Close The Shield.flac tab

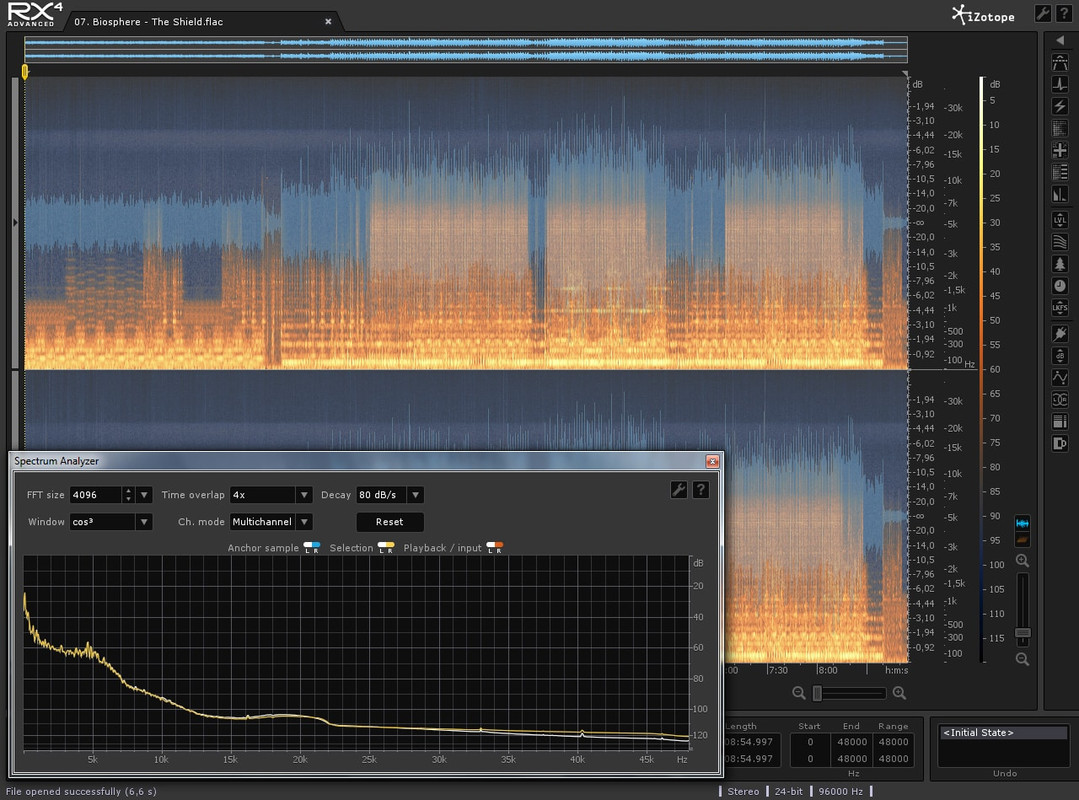(x=328, y=21)
